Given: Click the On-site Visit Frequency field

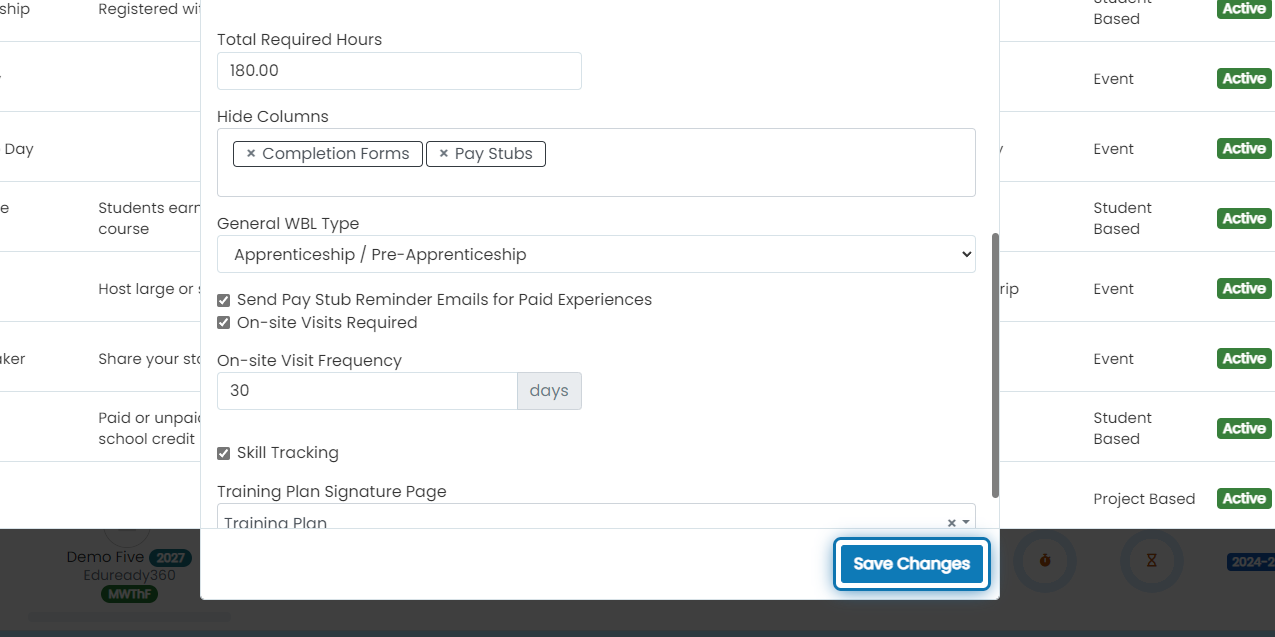Looking at the screenshot, I should click(367, 391).
